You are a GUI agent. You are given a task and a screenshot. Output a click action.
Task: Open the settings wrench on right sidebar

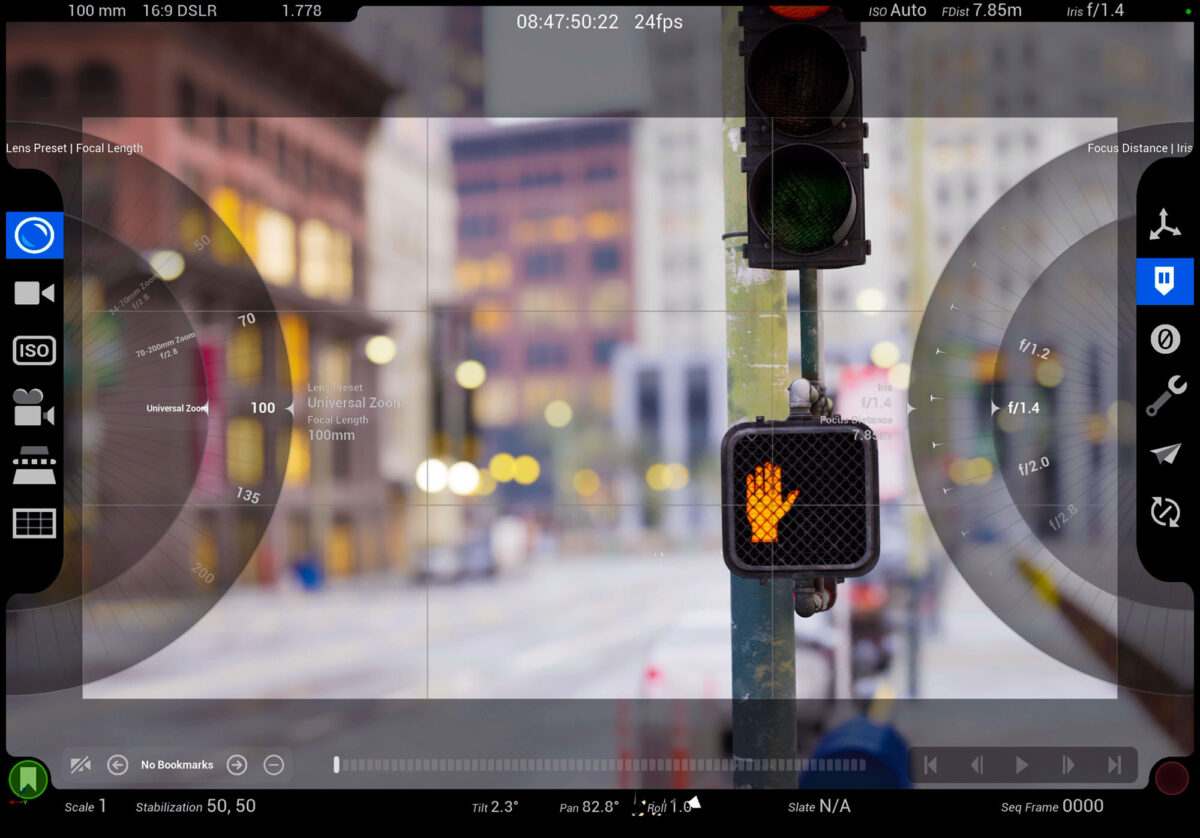[1166, 397]
